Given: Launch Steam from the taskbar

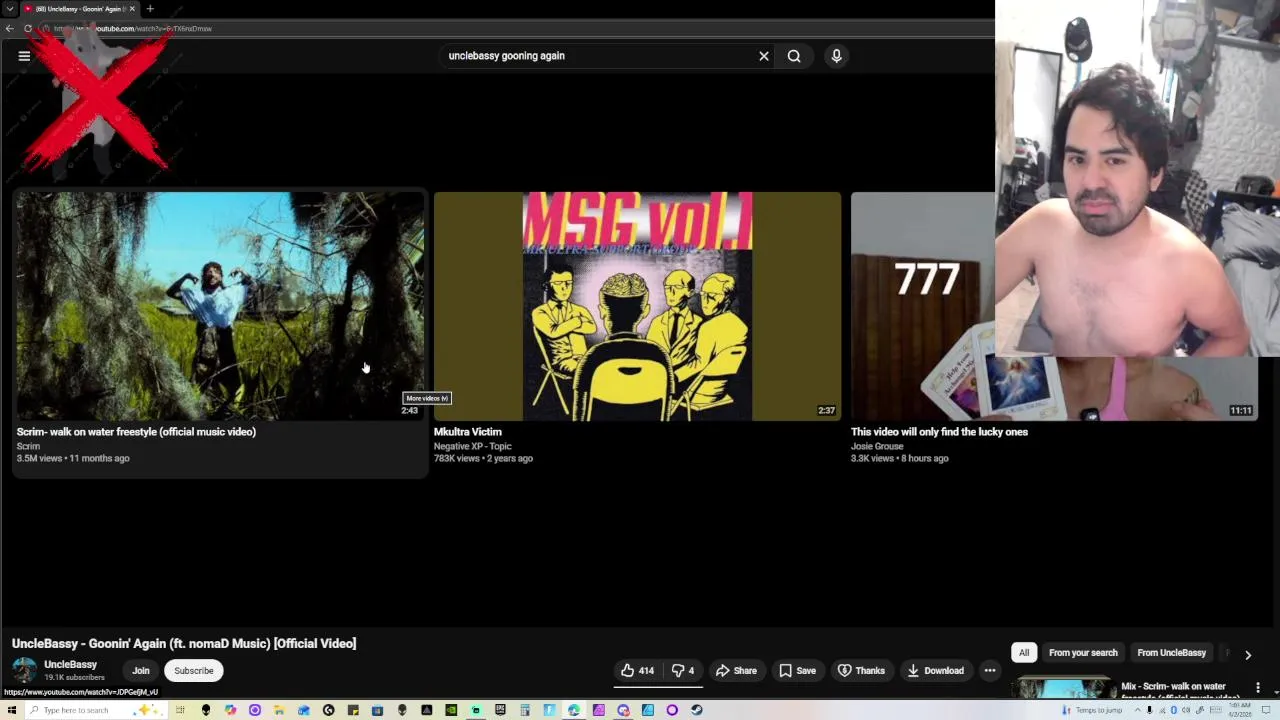Looking at the screenshot, I should (x=697, y=710).
